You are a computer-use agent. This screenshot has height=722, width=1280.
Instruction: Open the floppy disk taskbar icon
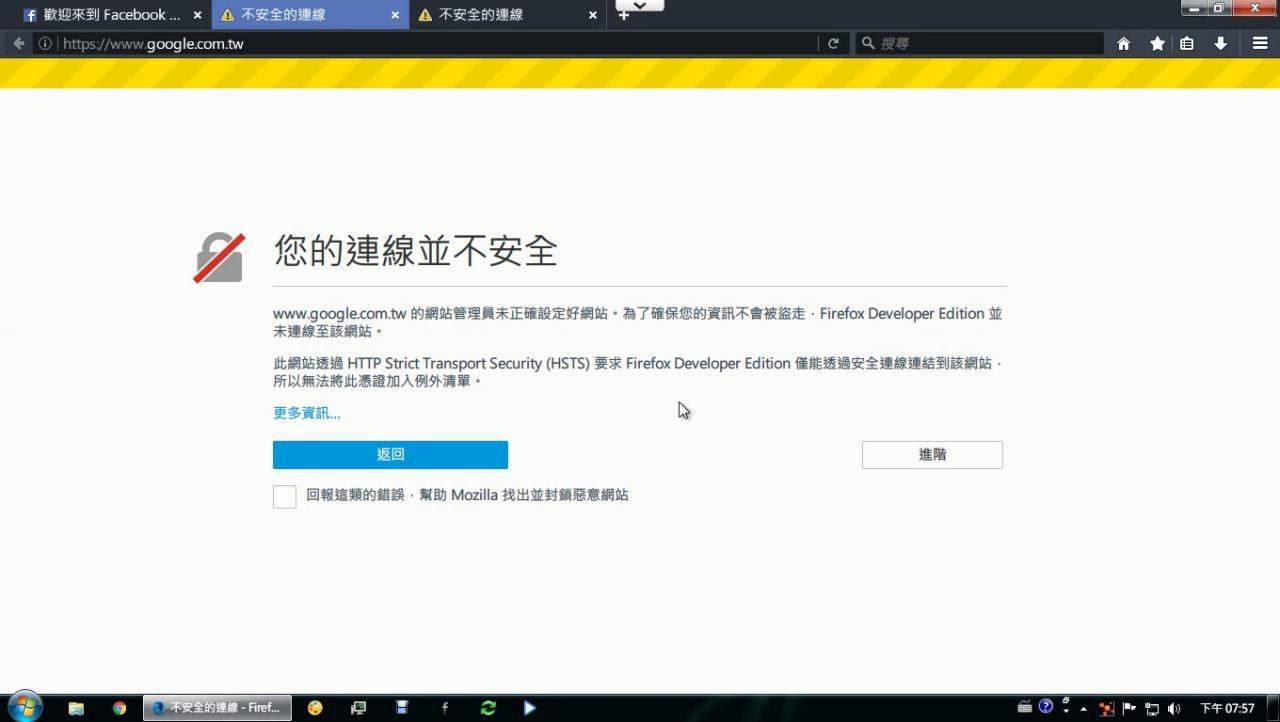click(402, 708)
